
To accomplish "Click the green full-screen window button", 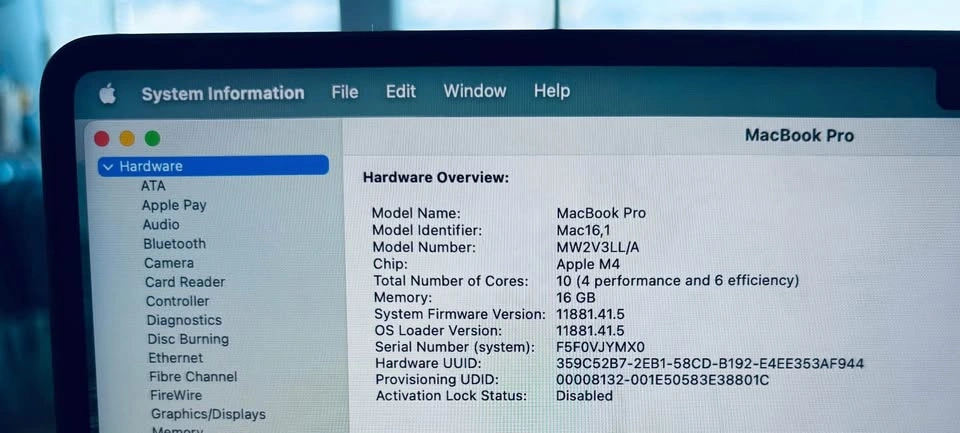I will point(152,139).
